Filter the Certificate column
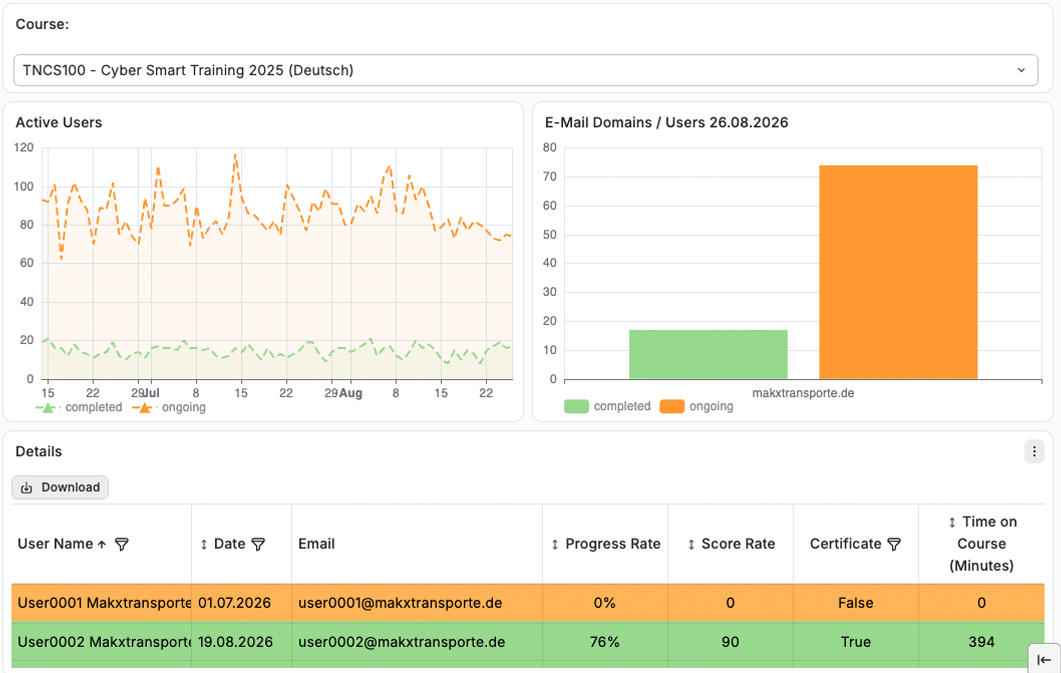This screenshot has width=1061, height=673. pyautogui.click(x=894, y=544)
